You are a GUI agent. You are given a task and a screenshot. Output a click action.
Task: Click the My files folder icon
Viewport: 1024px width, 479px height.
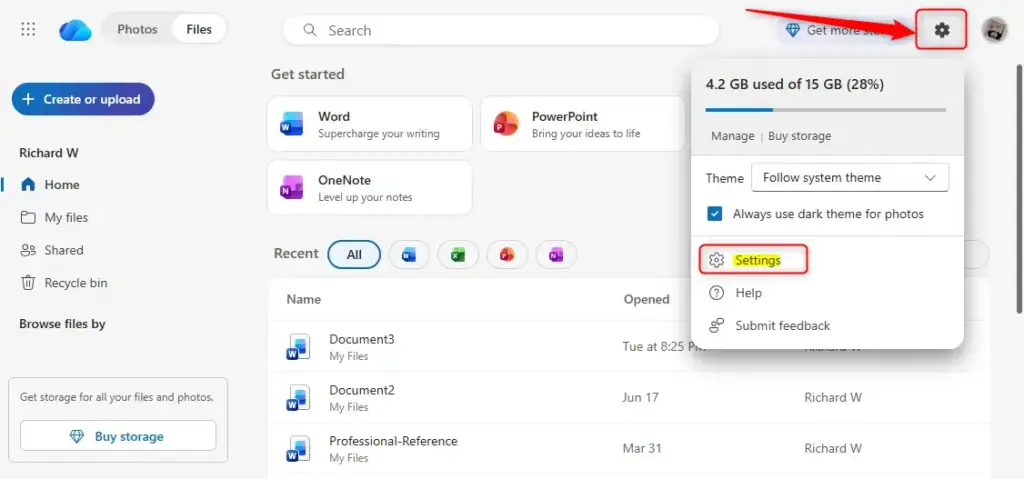28,218
